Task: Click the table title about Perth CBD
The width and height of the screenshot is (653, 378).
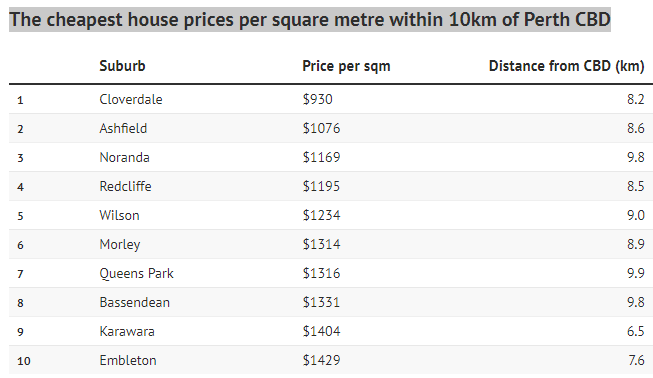Action: click(x=310, y=20)
